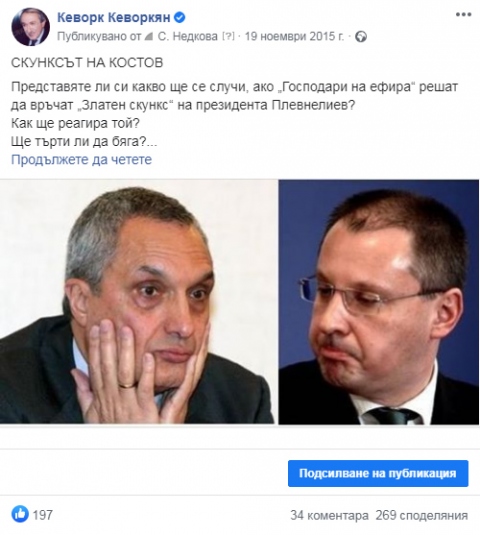The height and width of the screenshot is (535, 480).
Task: Click the blue thumbs-up like reaction icon
Action: coord(20,514)
